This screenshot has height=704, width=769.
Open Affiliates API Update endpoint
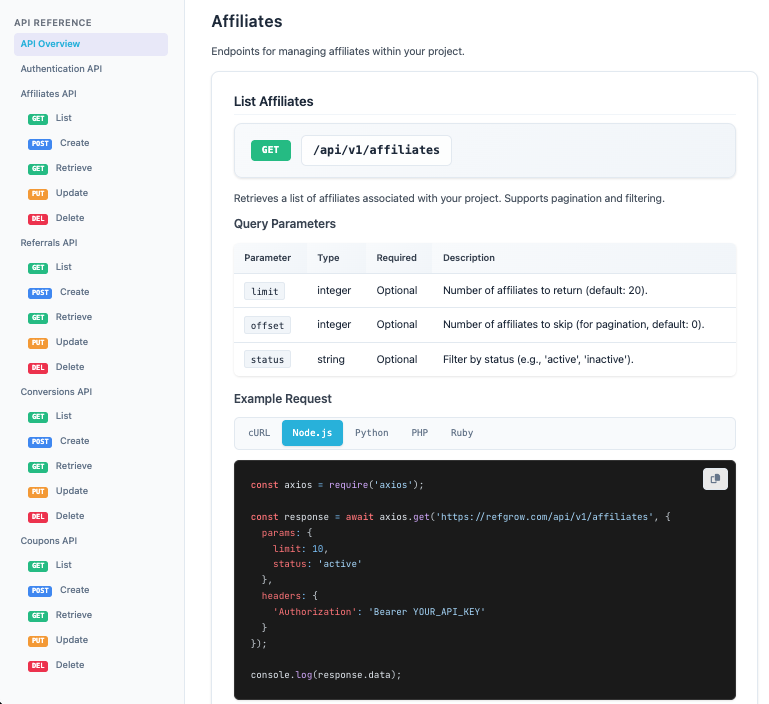point(58,193)
